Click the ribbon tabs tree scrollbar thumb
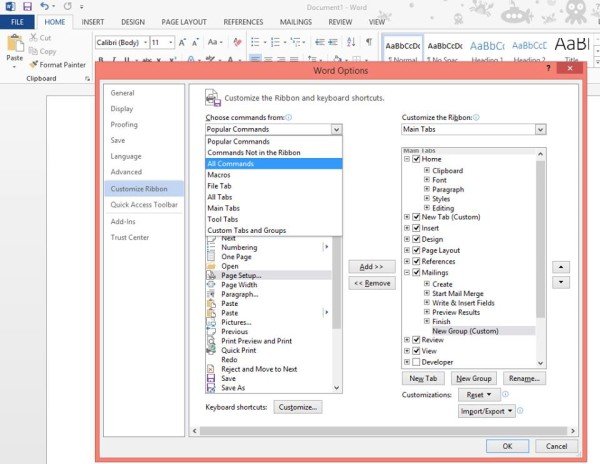This screenshot has height=464, width=600. (540, 239)
